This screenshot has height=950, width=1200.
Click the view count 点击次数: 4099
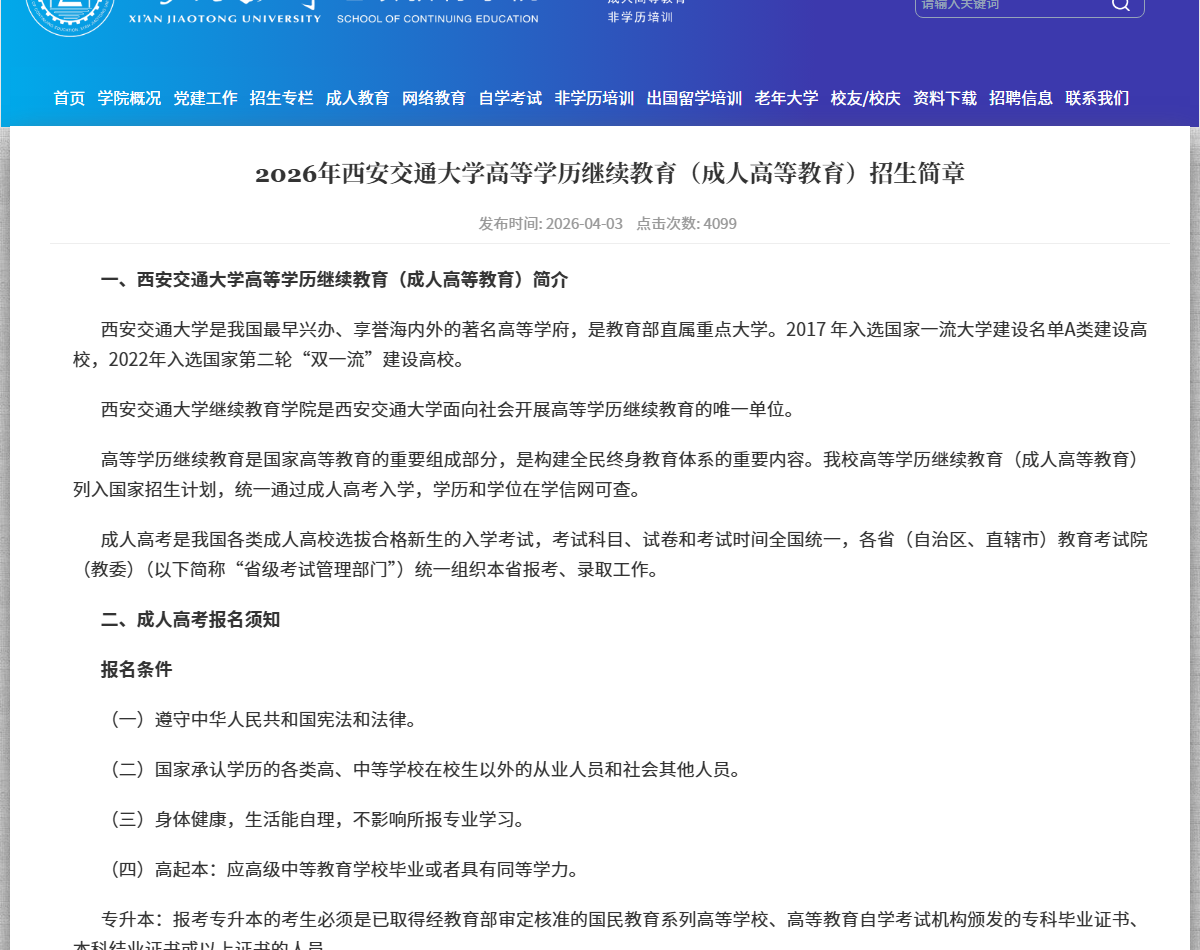(x=687, y=224)
